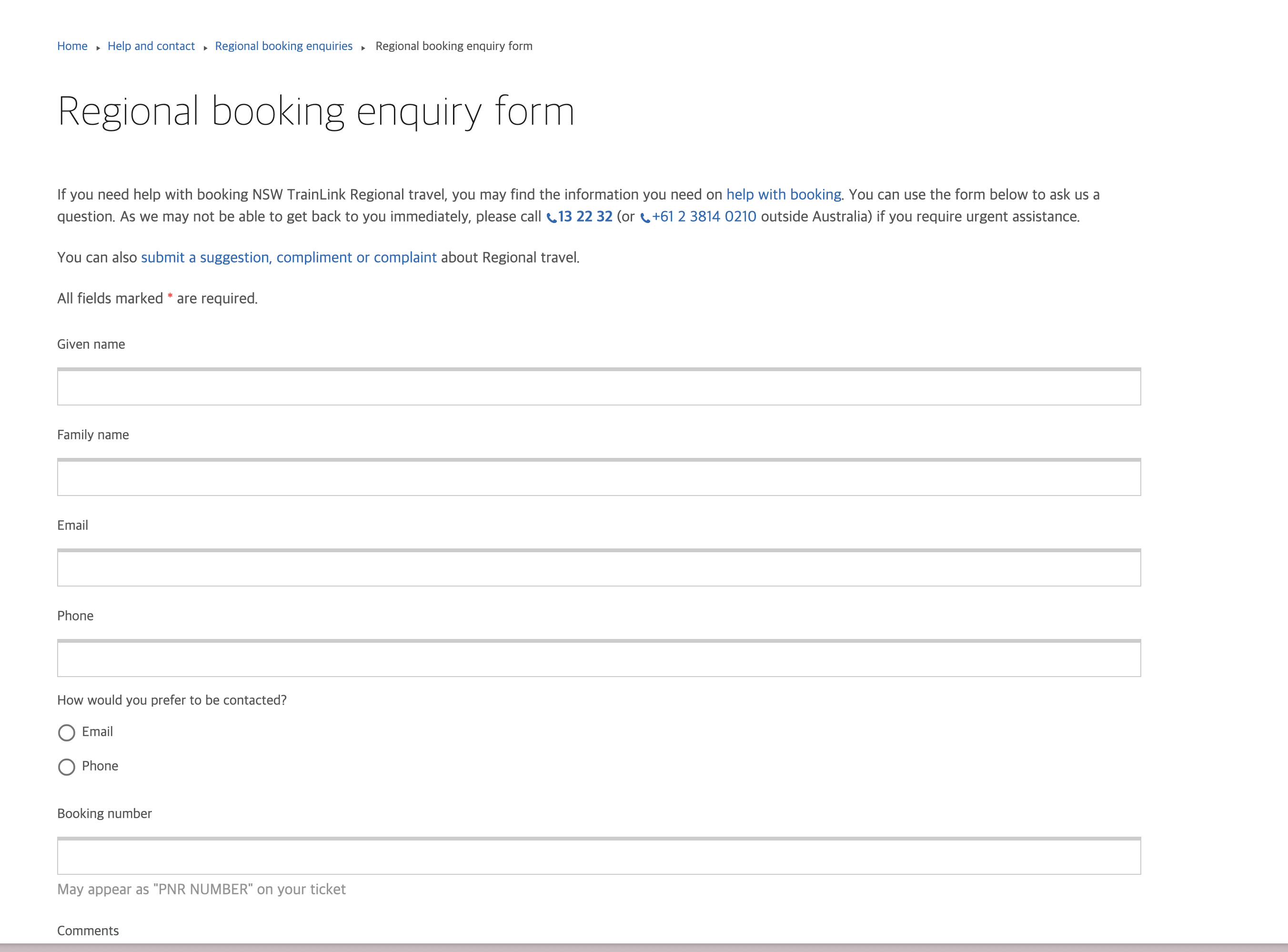The width and height of the screenshot is (1288, 952).
Task: Open submit a suggestion, compliment or complaint link
Action: pos(289,258)
